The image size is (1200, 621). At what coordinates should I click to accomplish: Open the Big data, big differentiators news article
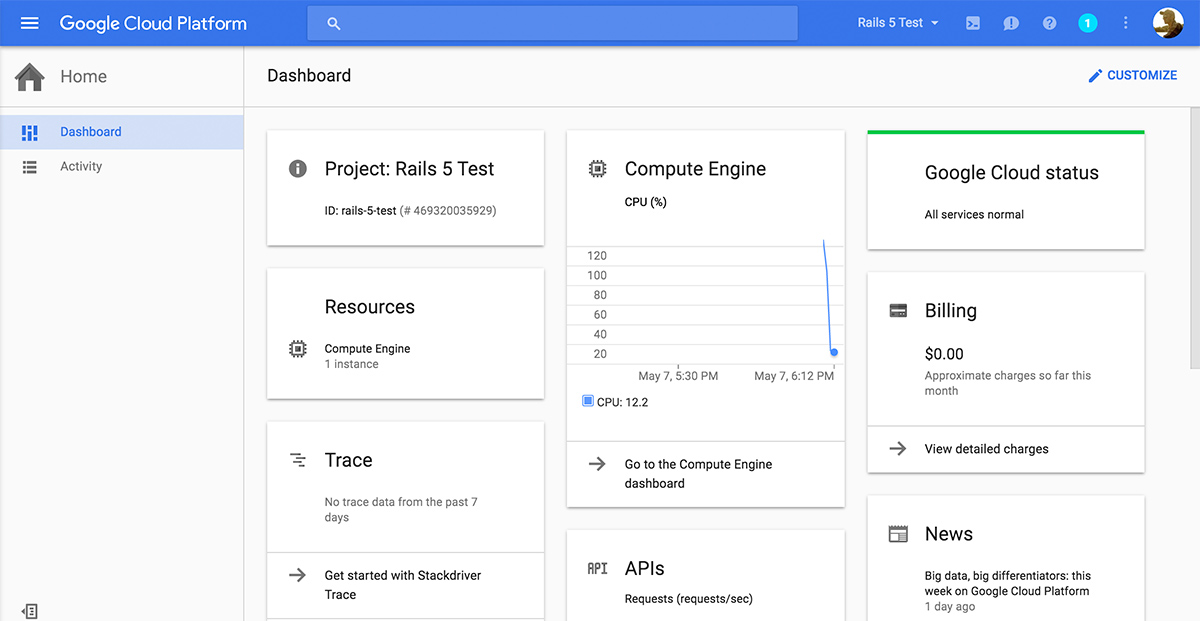(1008, 583)
